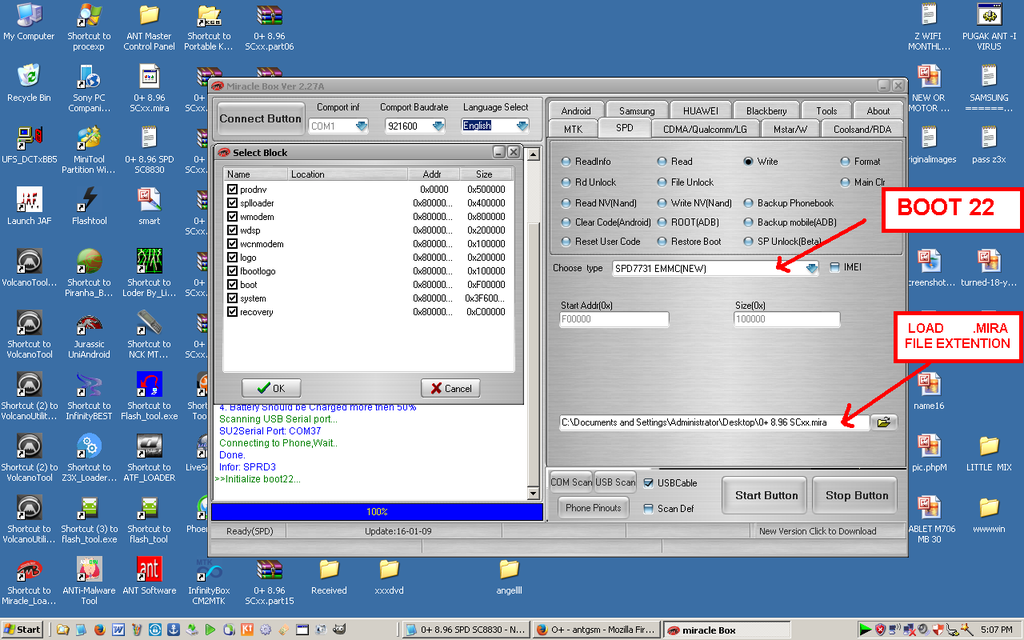Launch MiniTool Partition Wizard shortcut
This screenshot has width=1024, height=640.
(89, 151)
